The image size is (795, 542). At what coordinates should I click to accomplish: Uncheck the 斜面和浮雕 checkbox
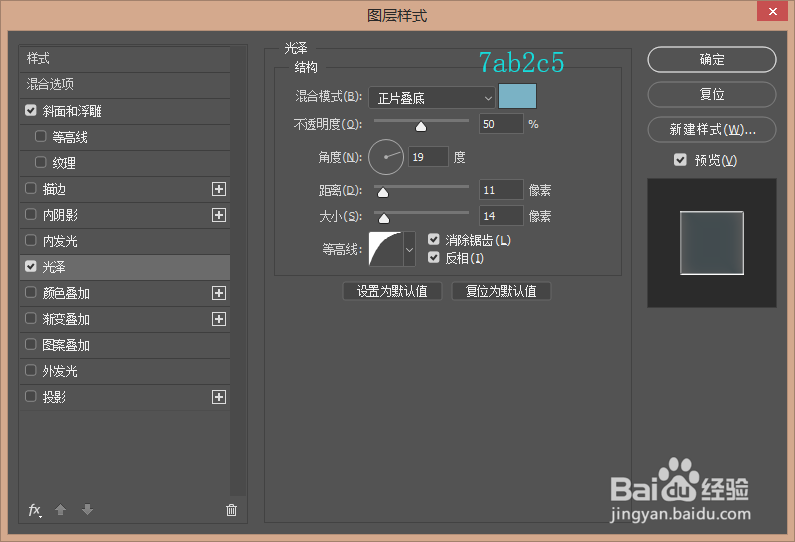pyautogui.click(x=31, y=111)
